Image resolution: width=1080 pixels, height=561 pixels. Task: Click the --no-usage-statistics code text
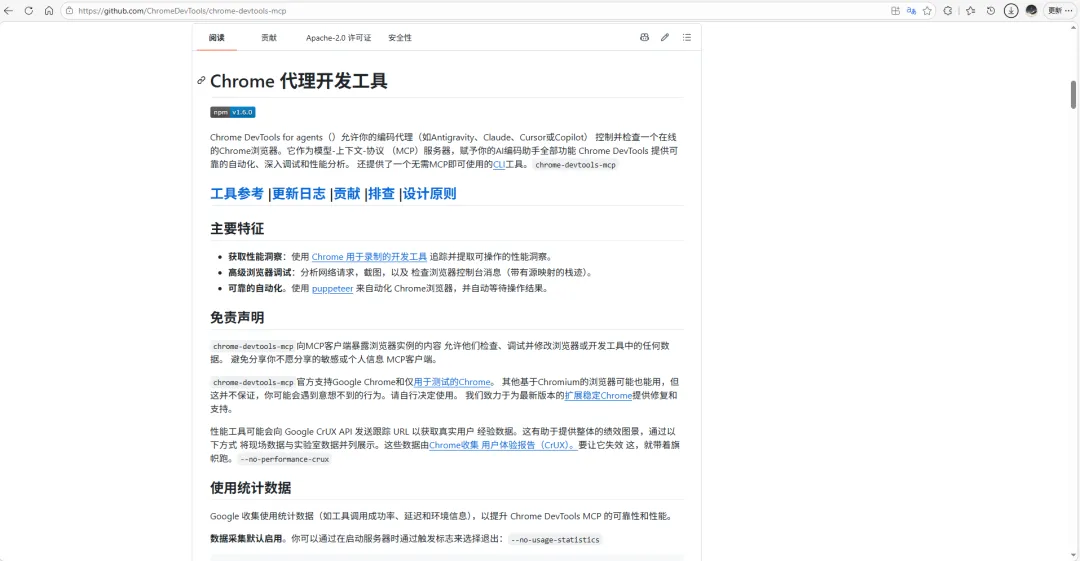coord(555,540)
